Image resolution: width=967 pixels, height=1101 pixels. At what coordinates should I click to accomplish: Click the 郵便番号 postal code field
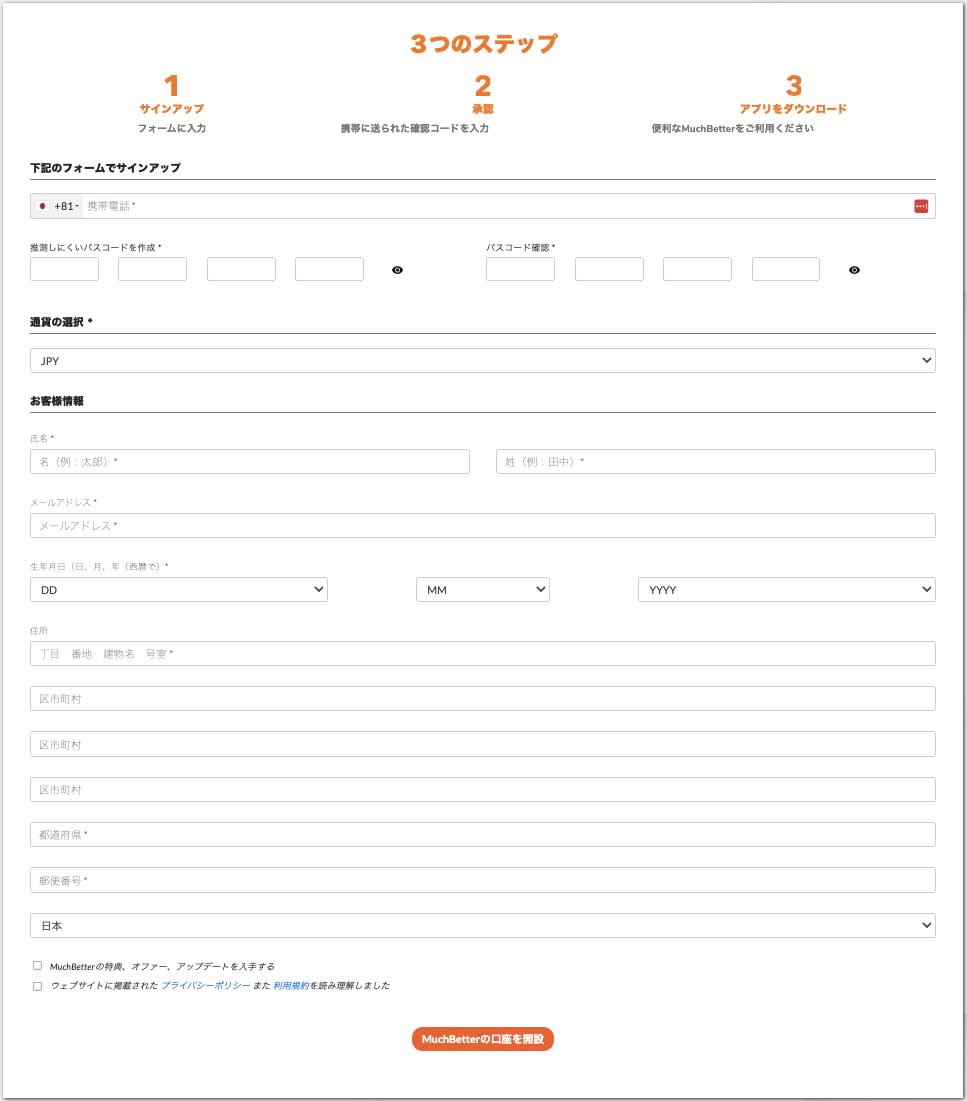click(x=482, y=880)
